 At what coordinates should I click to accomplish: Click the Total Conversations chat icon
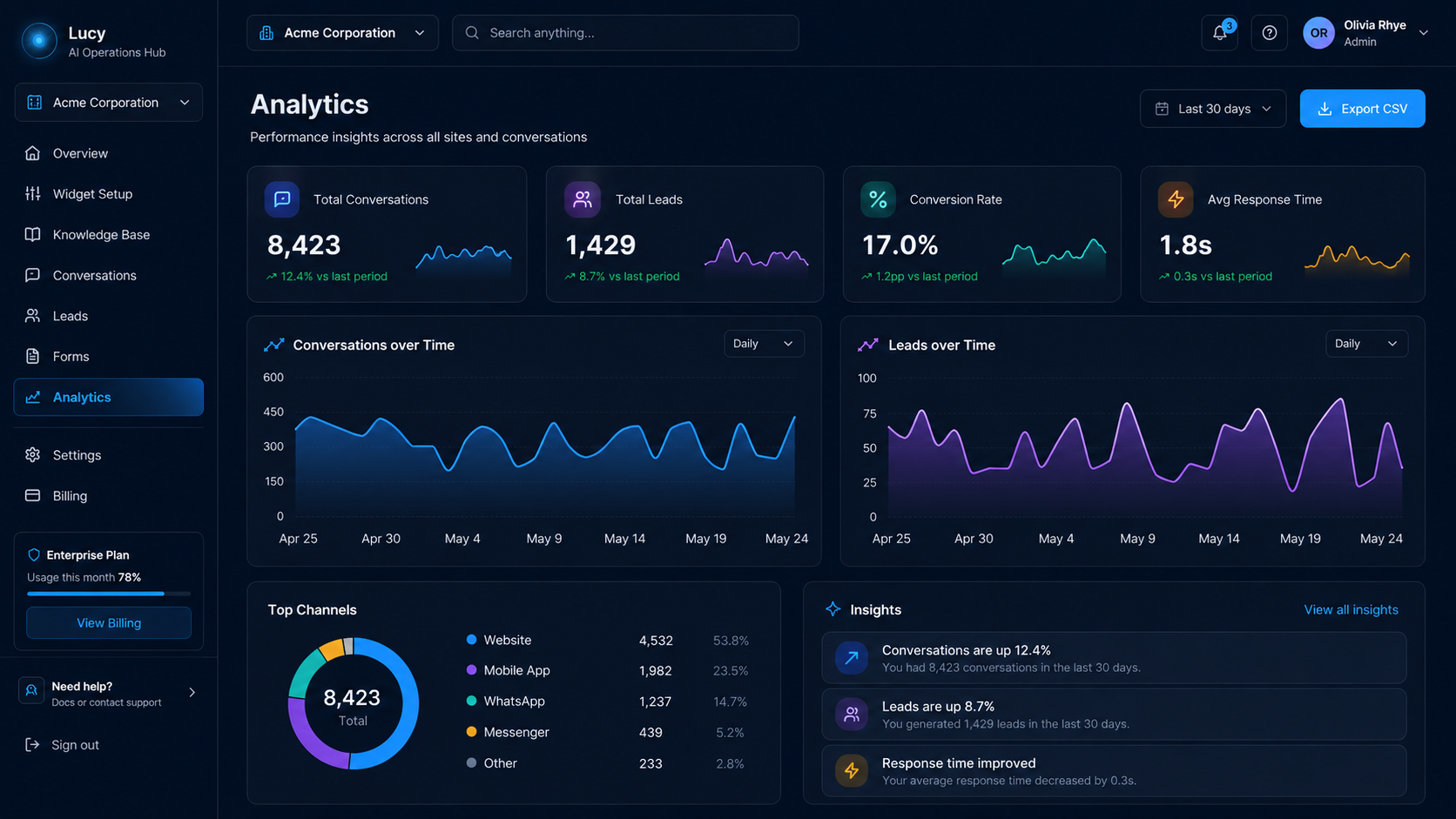pyautogui.click(x=282, y=199)
